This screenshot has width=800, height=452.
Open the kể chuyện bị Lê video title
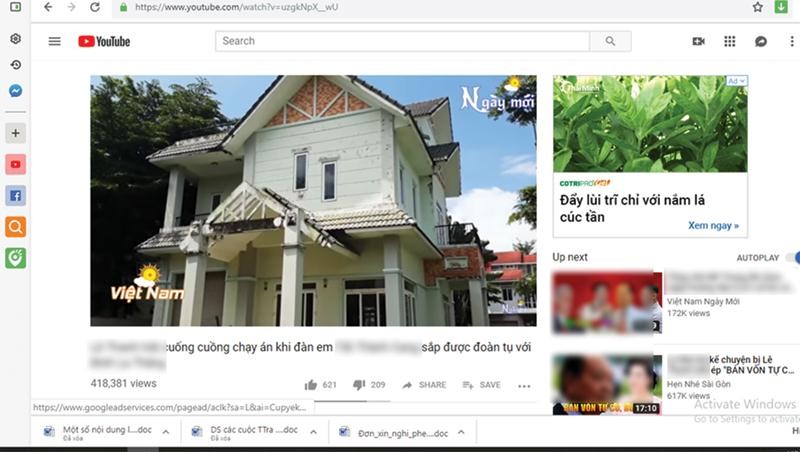(x=731, y=365)
